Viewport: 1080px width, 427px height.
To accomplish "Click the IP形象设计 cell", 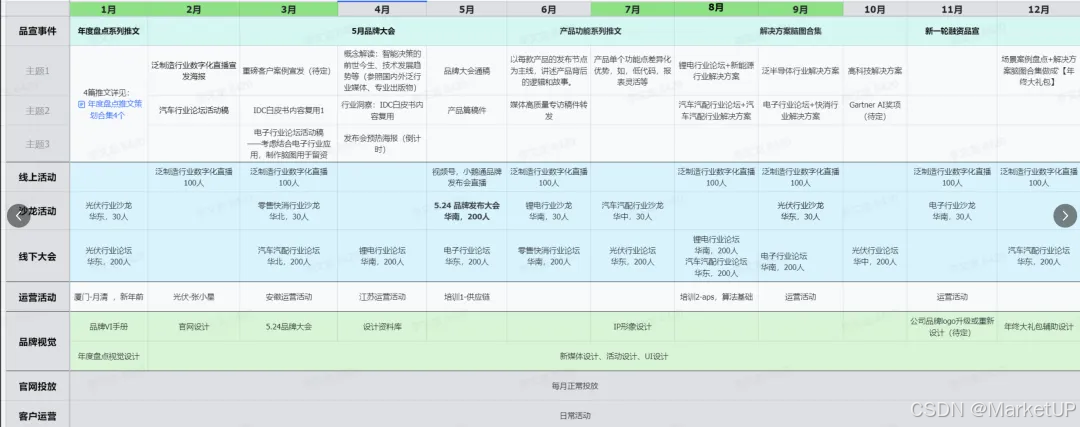I will click(632, 326).
